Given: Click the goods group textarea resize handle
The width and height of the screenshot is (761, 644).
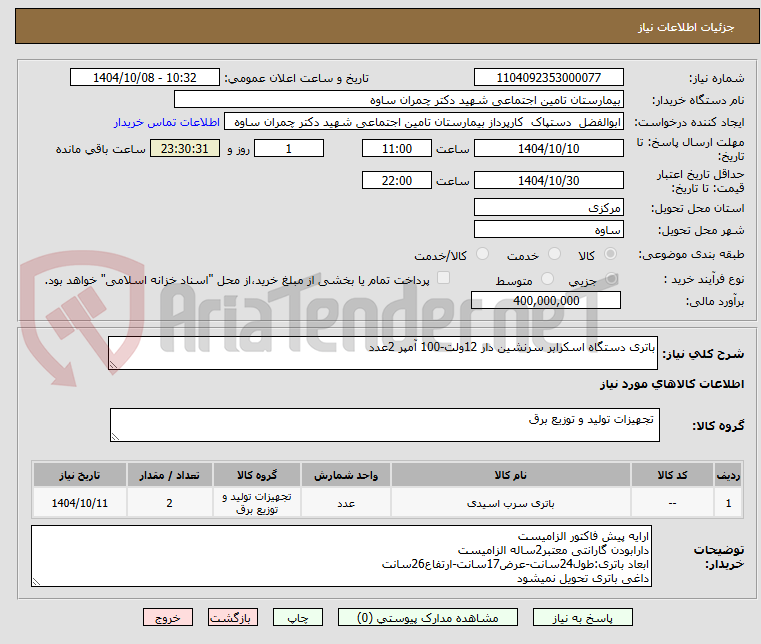Looking at the screenshot, I should [x=115, y=437].
